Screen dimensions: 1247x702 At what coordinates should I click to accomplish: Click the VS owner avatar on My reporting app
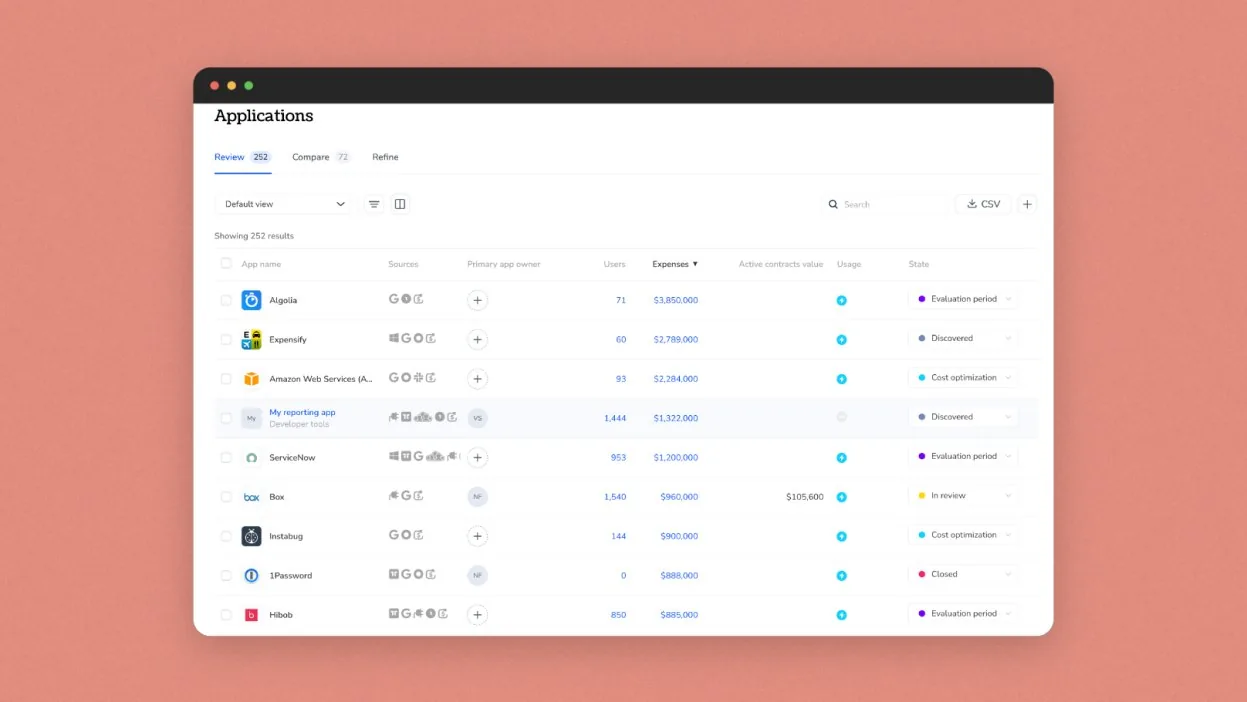coord(478,418)
